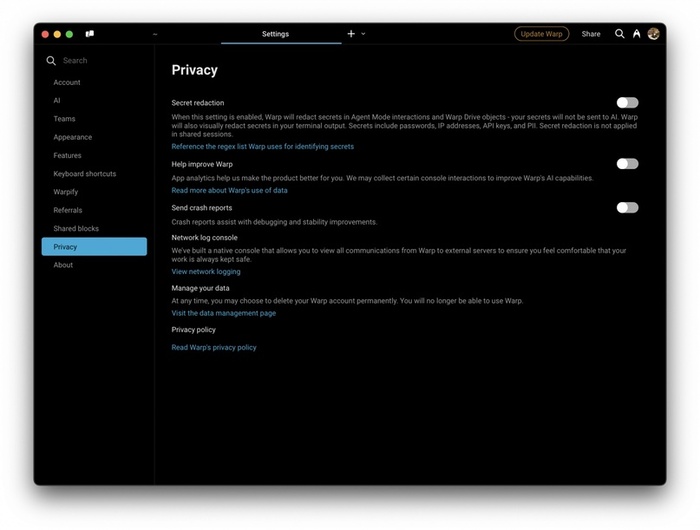
Task: Open the Warp AI assistant icon
Action: tap(636, 34)
